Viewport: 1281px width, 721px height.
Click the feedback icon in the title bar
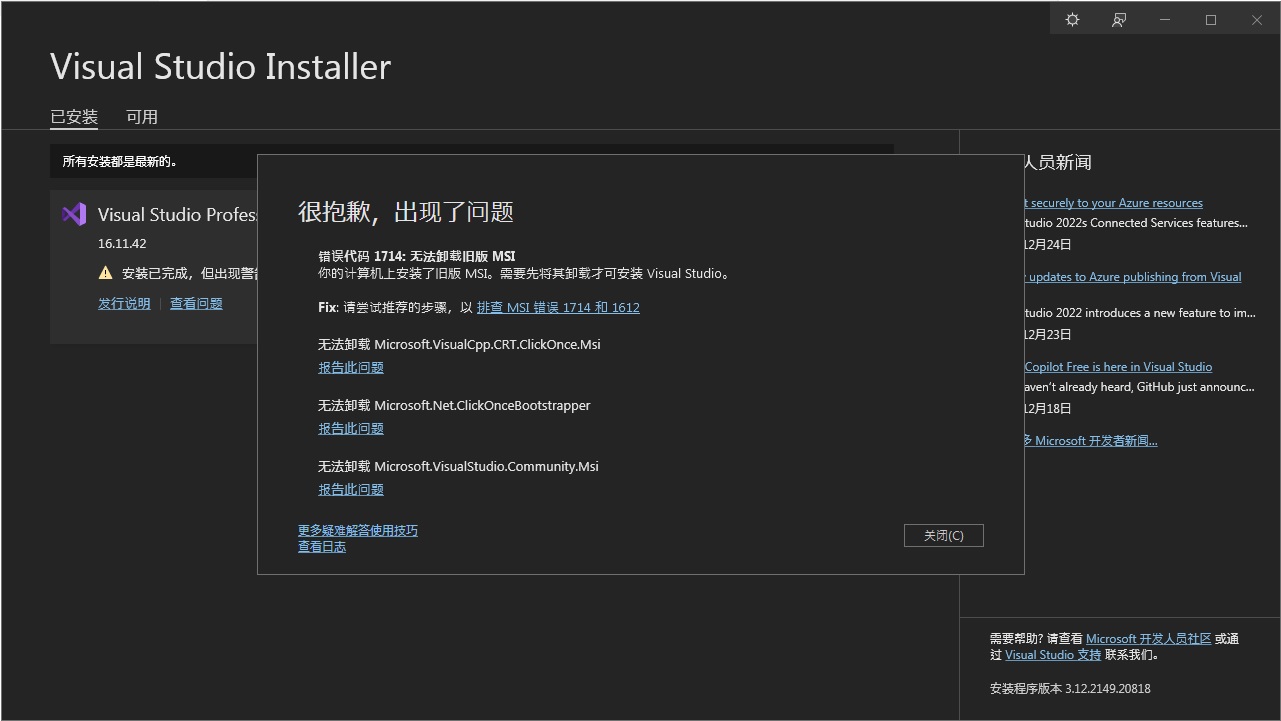(1118, 19)
